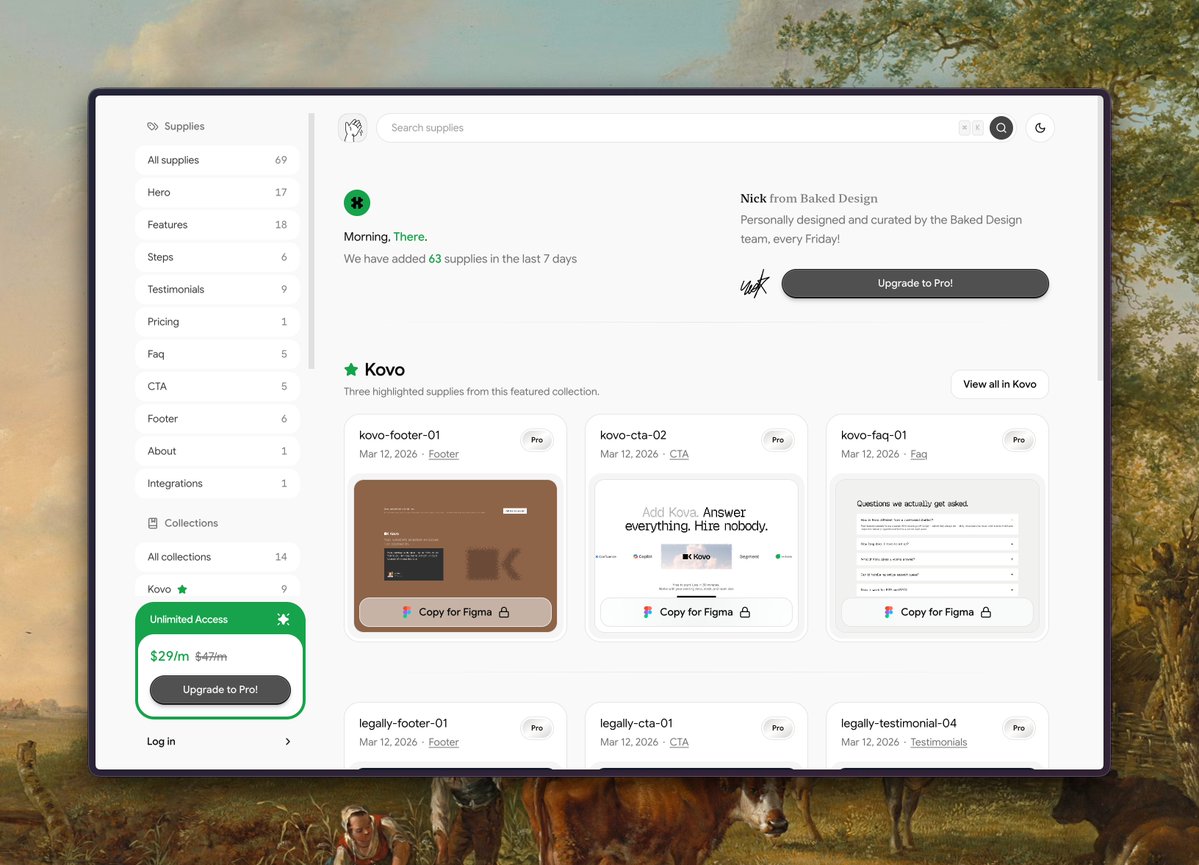
Task: Click the lock icon on kovo-footer-01 card
Action: [x=504, y=612]
